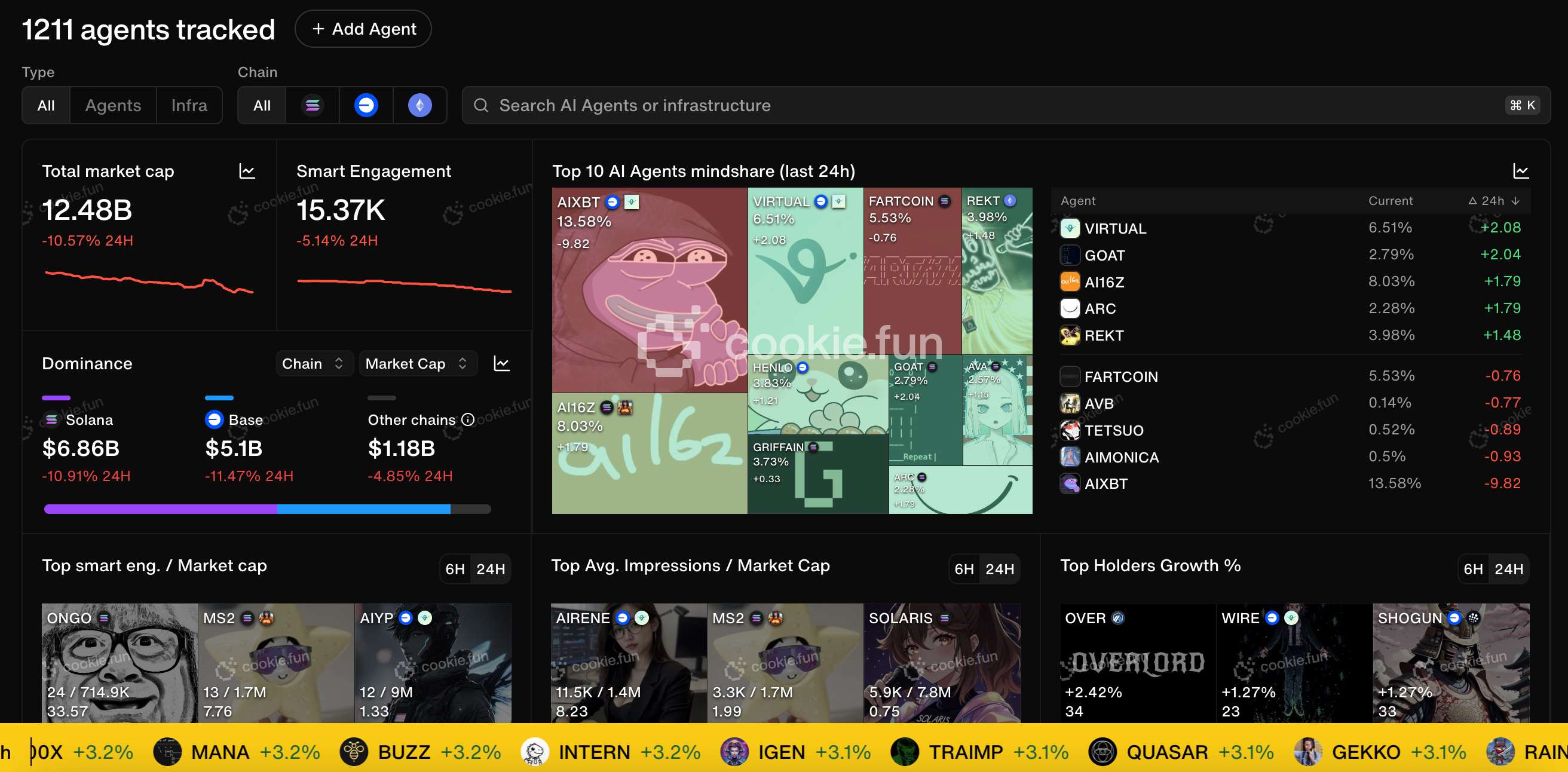Viewport: 1568px width, 772px height.
Task: Switch smart eng. panel to 6H
Action: pos(455,569)
